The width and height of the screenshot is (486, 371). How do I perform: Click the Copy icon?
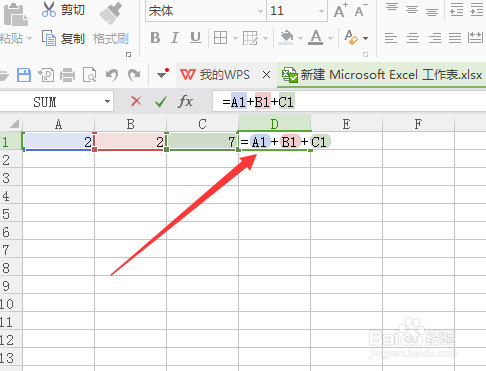tap(49, 38)
